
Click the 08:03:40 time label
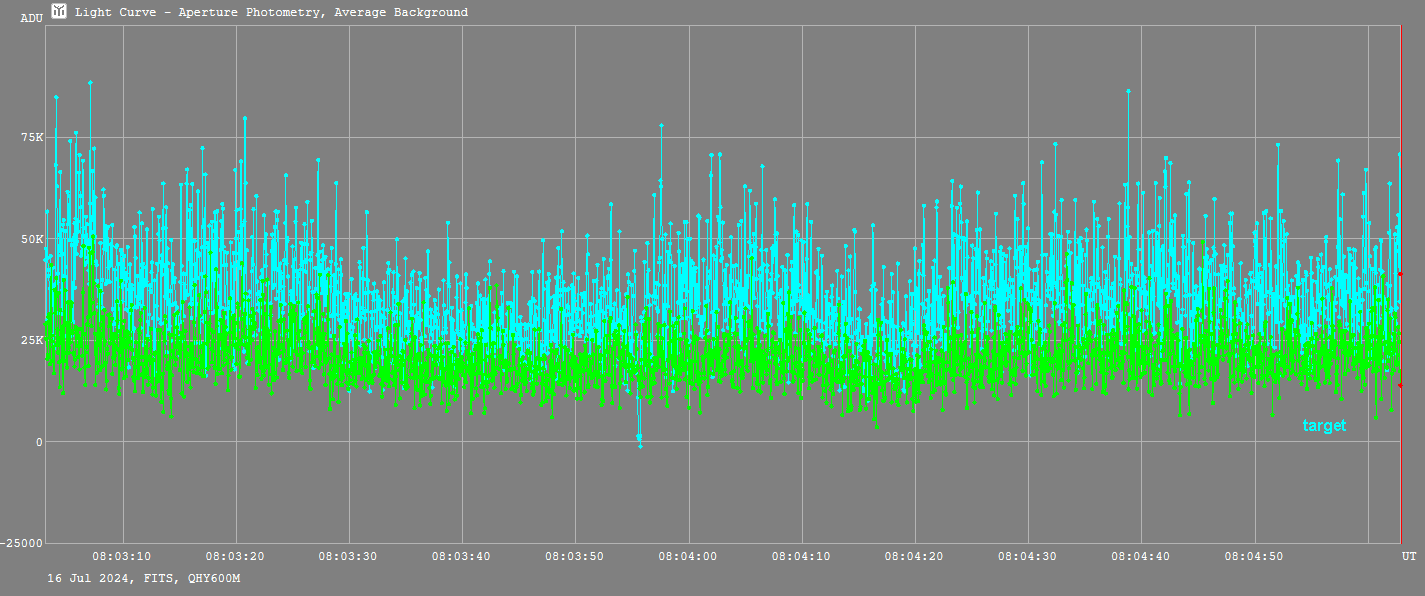pyautogui.click(x=461, y=555)
